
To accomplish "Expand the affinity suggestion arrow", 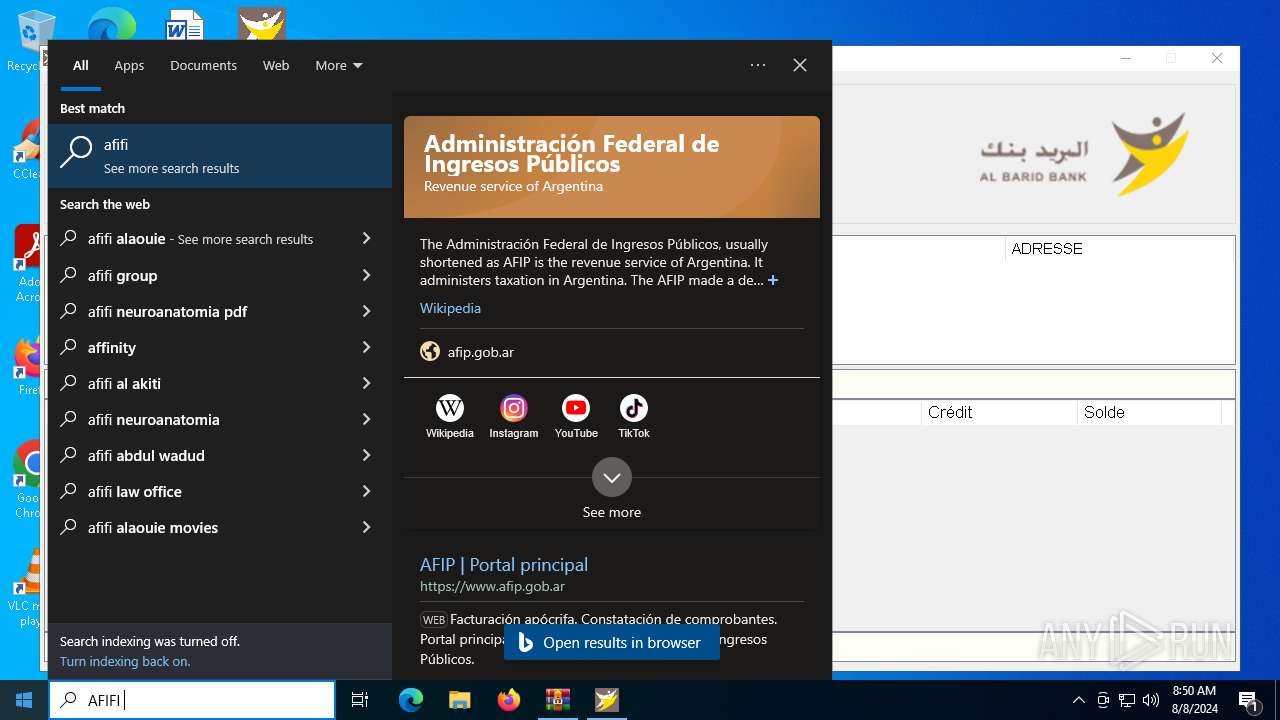I will point(366,347).
